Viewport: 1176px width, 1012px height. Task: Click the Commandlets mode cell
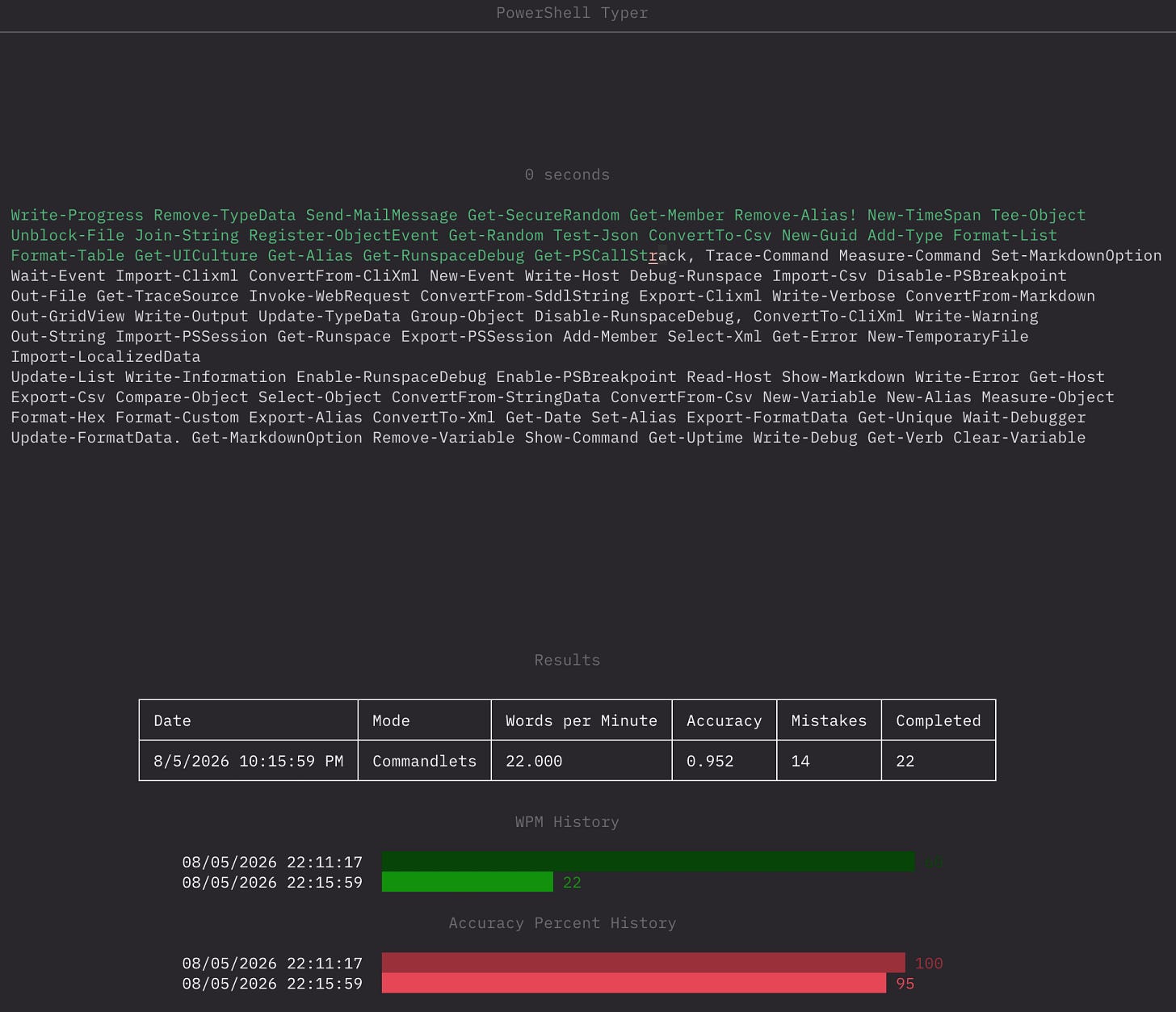pos(425,761)
